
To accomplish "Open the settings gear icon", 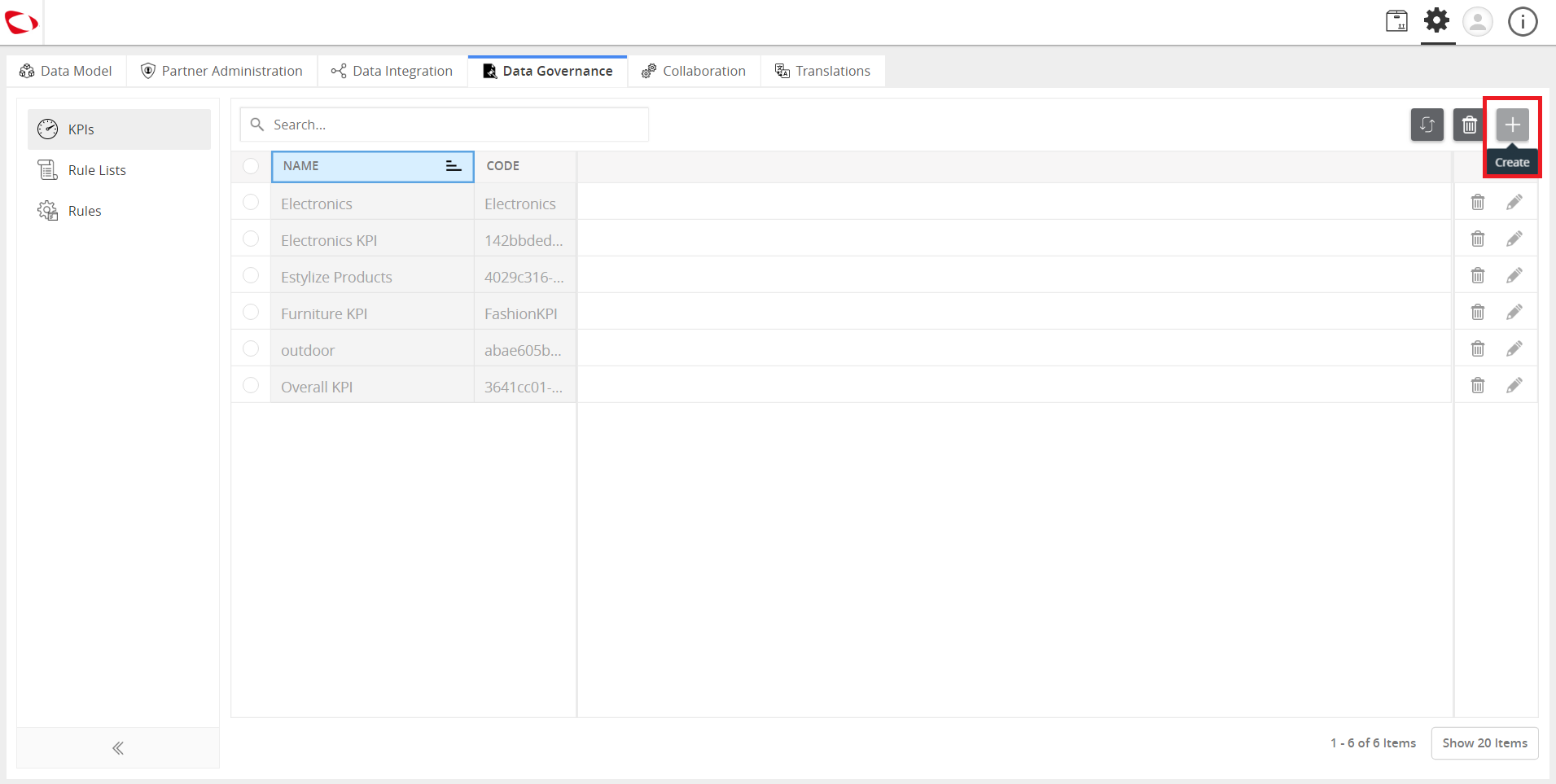I will [x=1437, y=20].
